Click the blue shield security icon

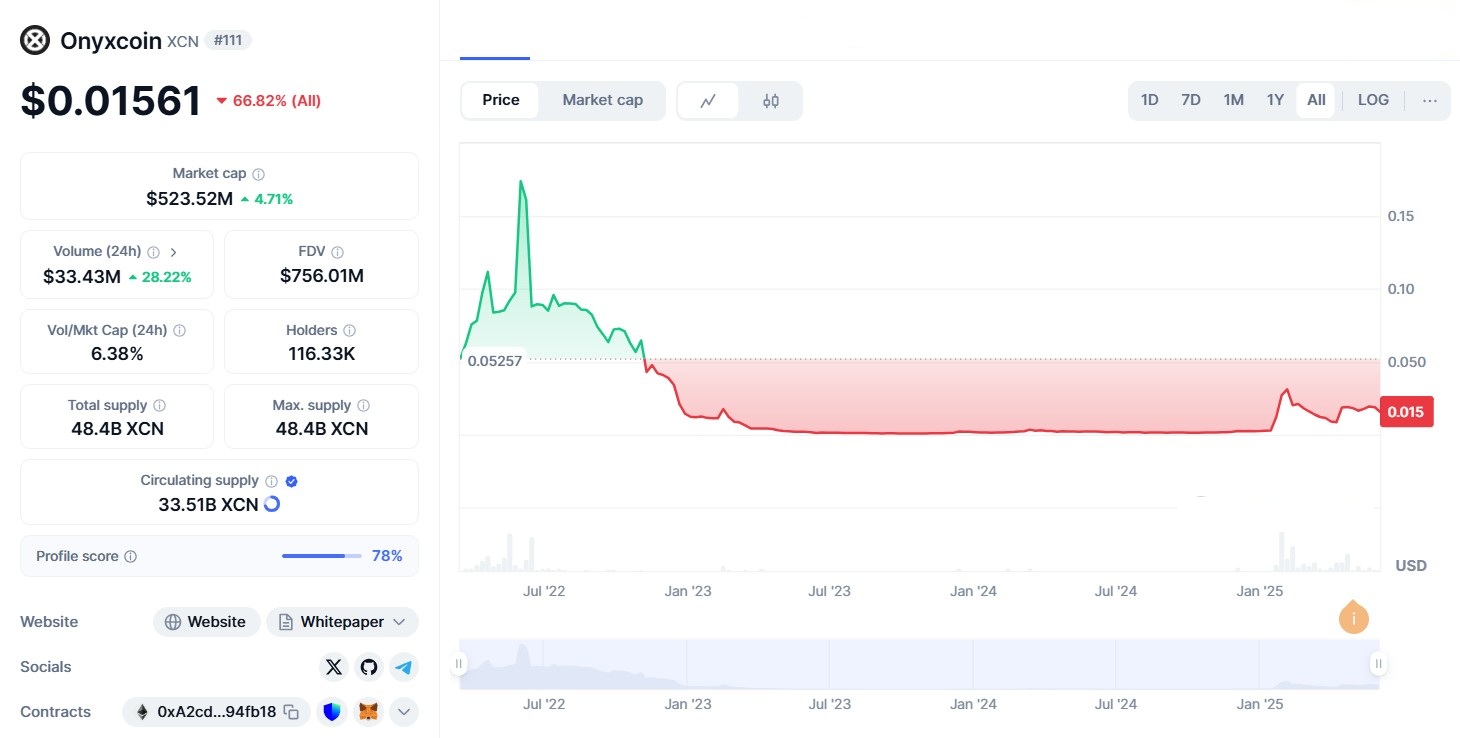[x=332, y=712]
